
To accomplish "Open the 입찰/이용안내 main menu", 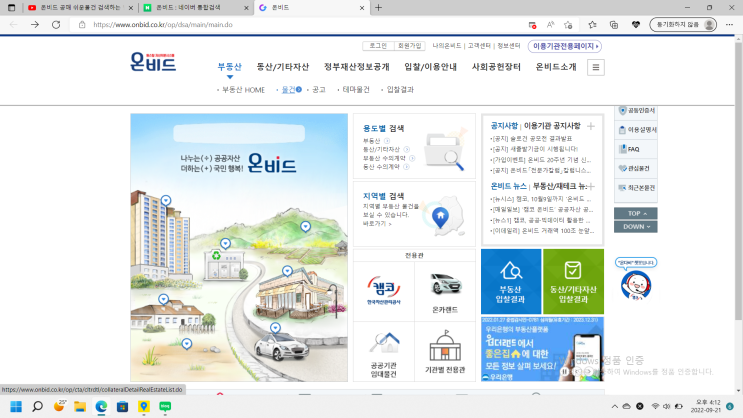I will [430, 67].
